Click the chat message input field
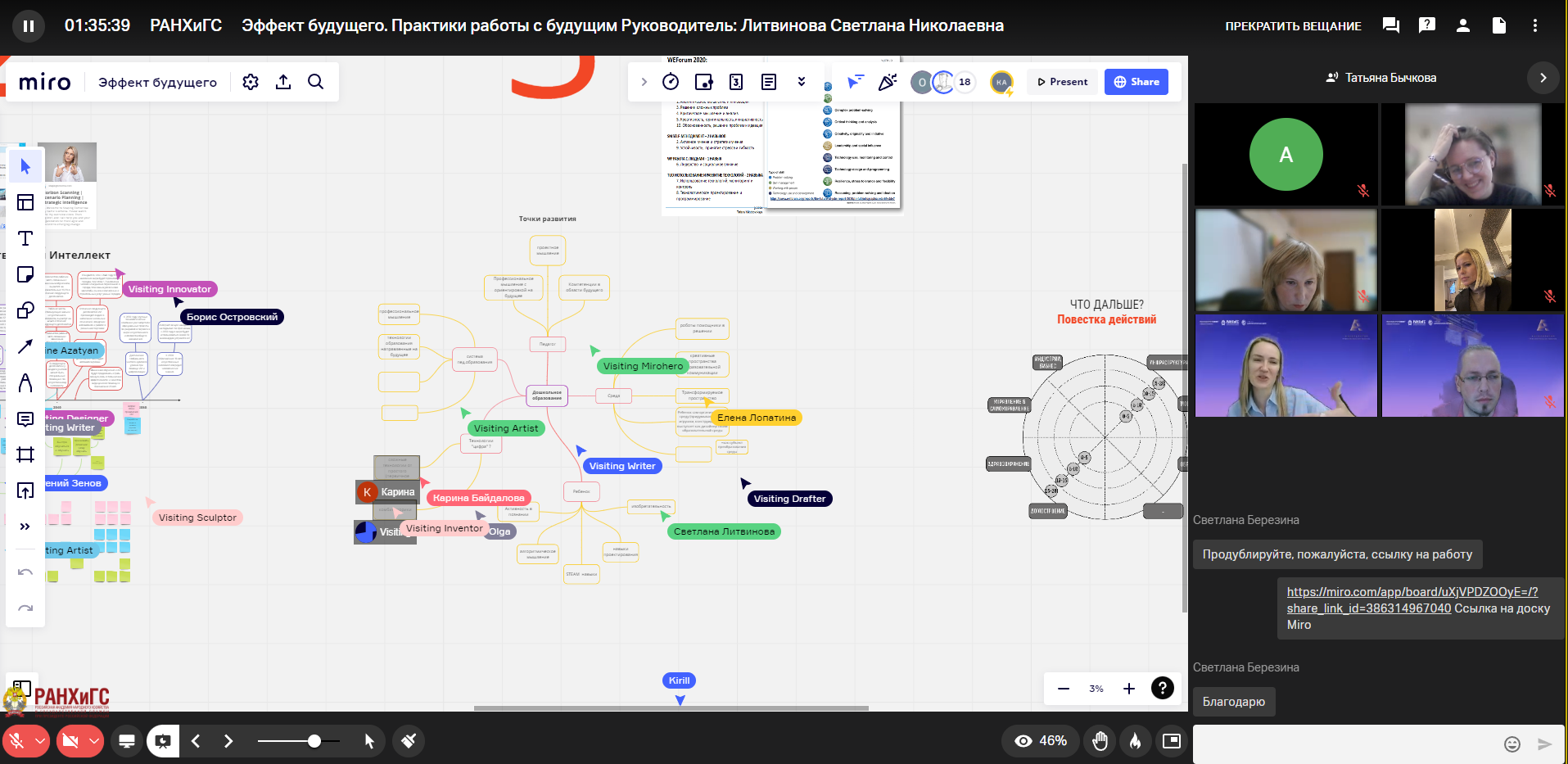Image resolution: width=1568 pixels, height=764 pixels. [x=1343, y=744]
